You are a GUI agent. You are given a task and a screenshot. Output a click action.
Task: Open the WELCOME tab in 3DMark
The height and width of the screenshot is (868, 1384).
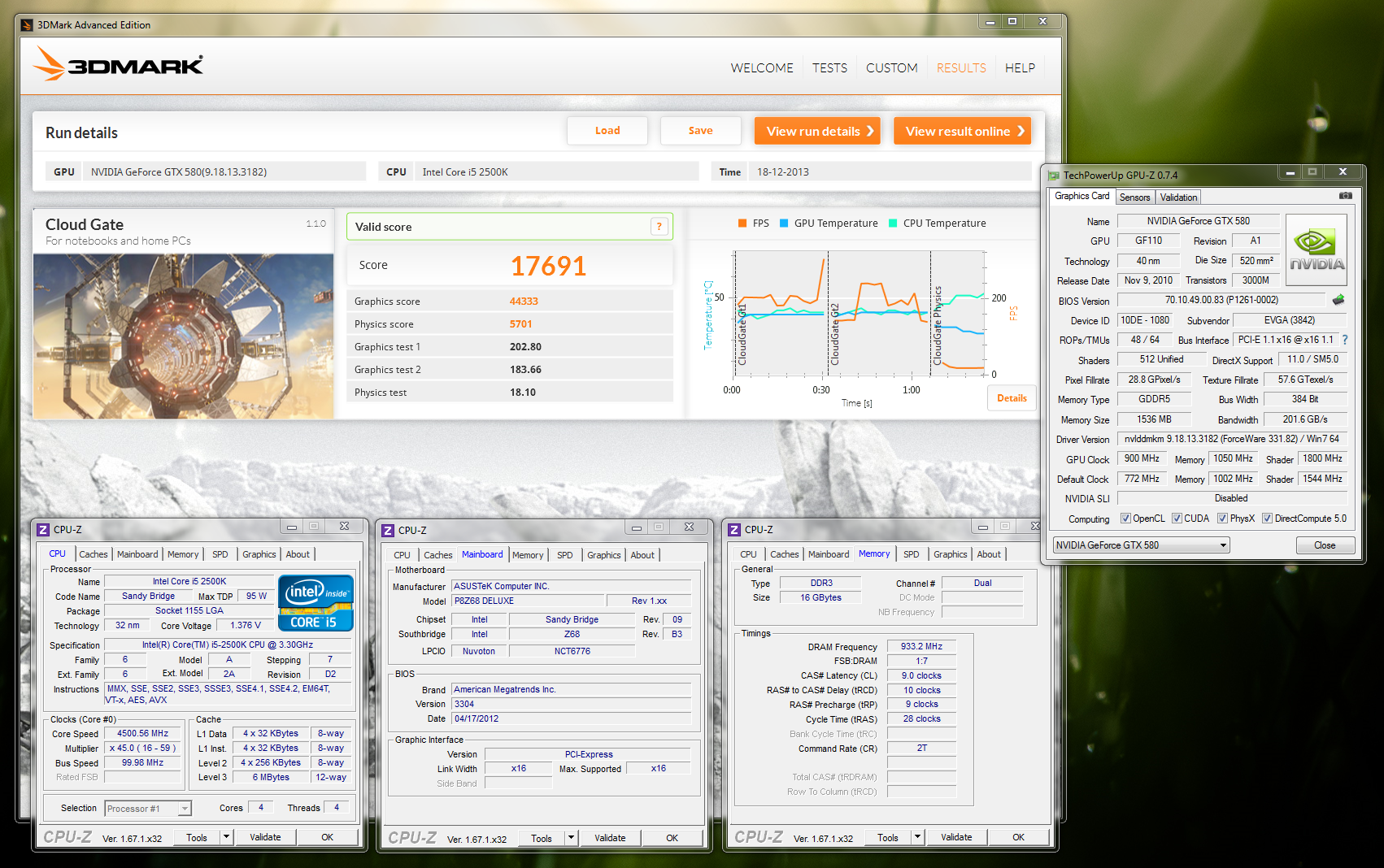click(x=762, y=68)
